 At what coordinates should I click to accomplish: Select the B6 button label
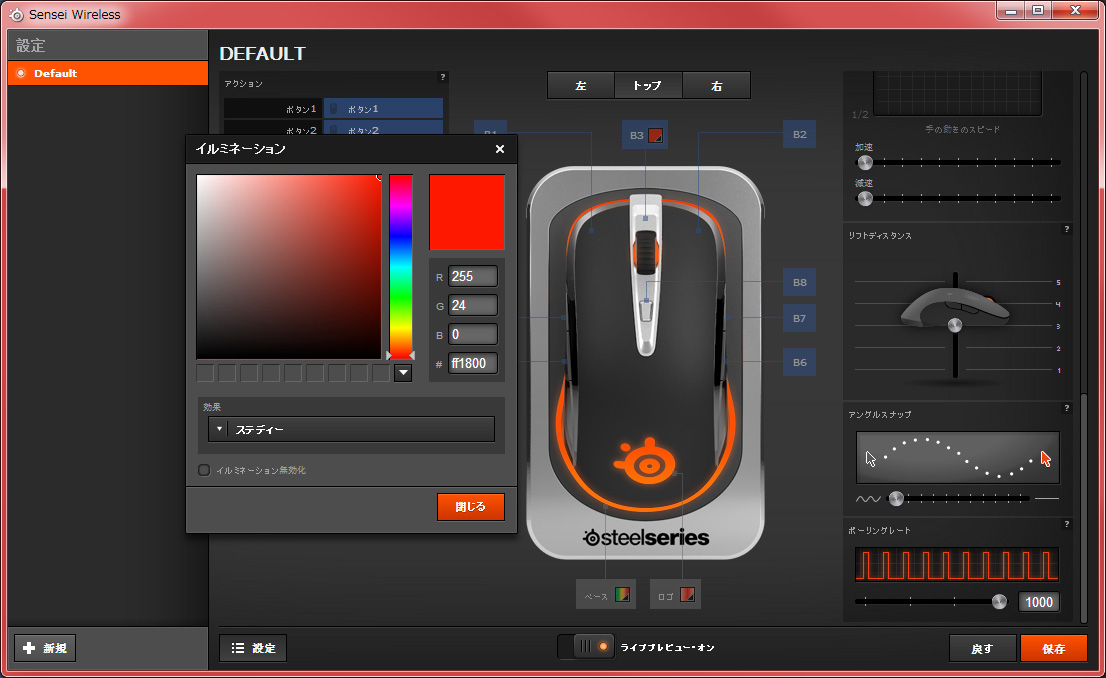coord(799,362)
